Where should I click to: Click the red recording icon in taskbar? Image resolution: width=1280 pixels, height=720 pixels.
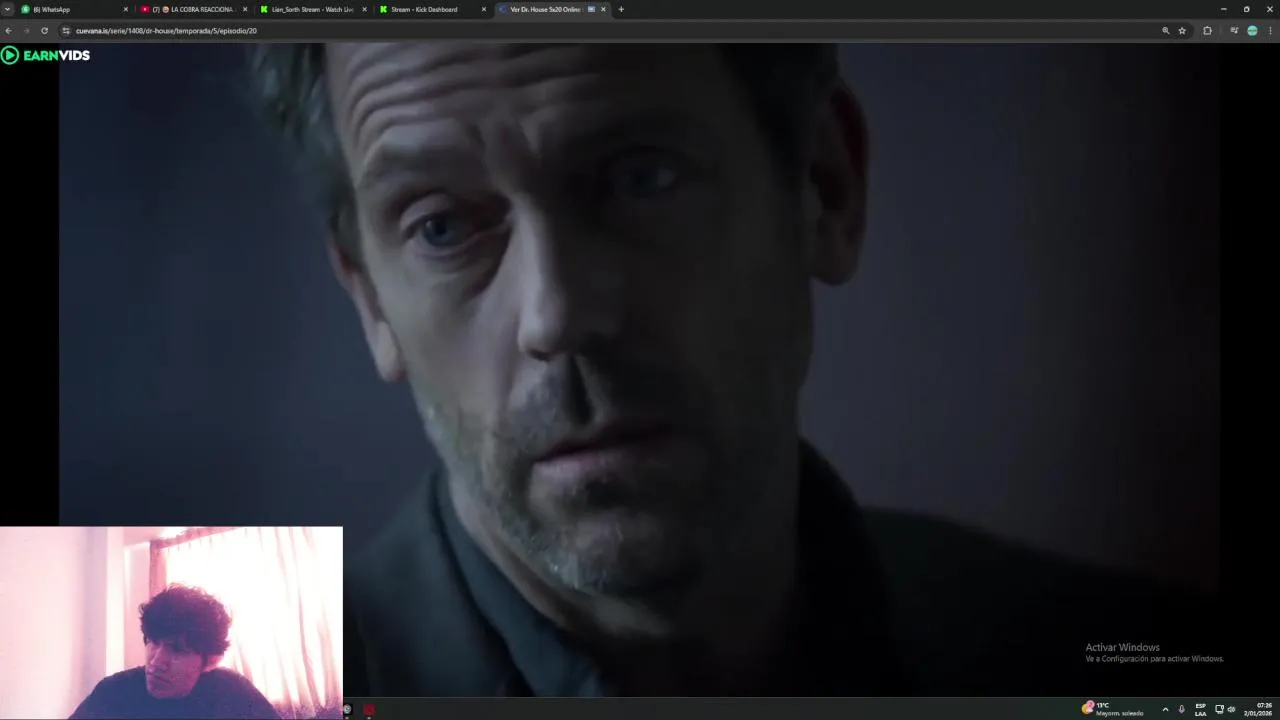pos(369,710)
